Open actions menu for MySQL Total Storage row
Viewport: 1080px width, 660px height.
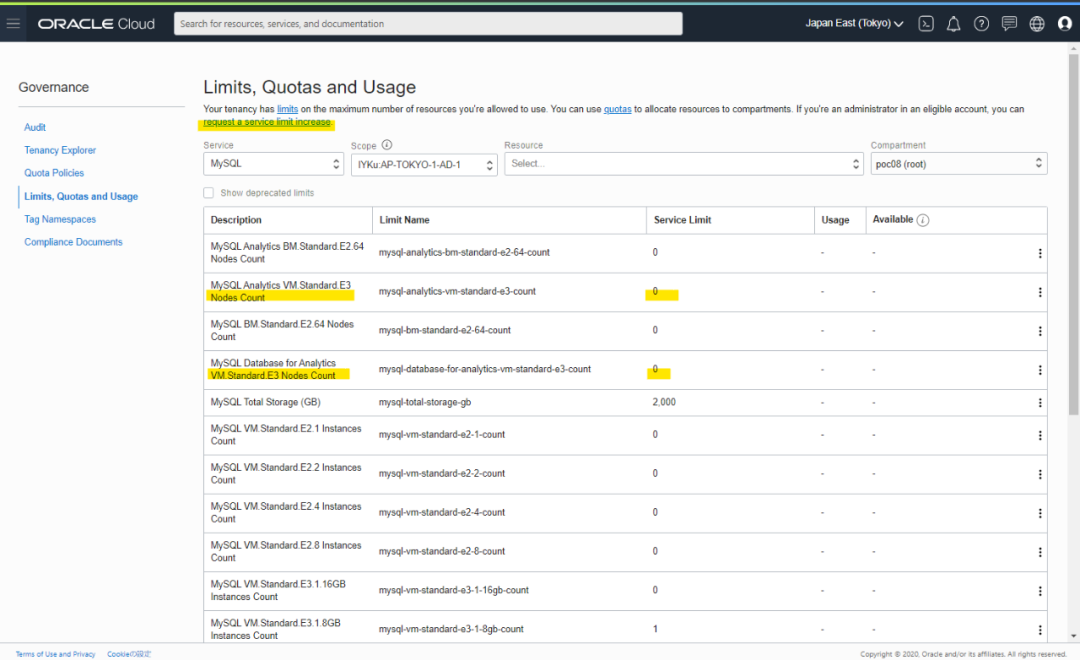pos(1040,403)
